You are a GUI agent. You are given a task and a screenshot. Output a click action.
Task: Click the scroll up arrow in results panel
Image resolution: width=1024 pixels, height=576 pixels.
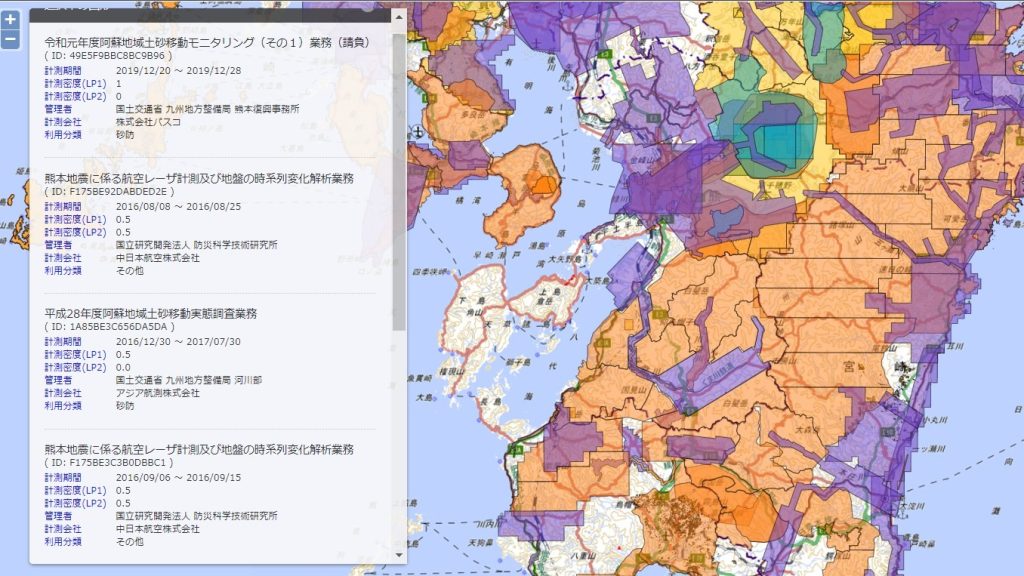399,16
